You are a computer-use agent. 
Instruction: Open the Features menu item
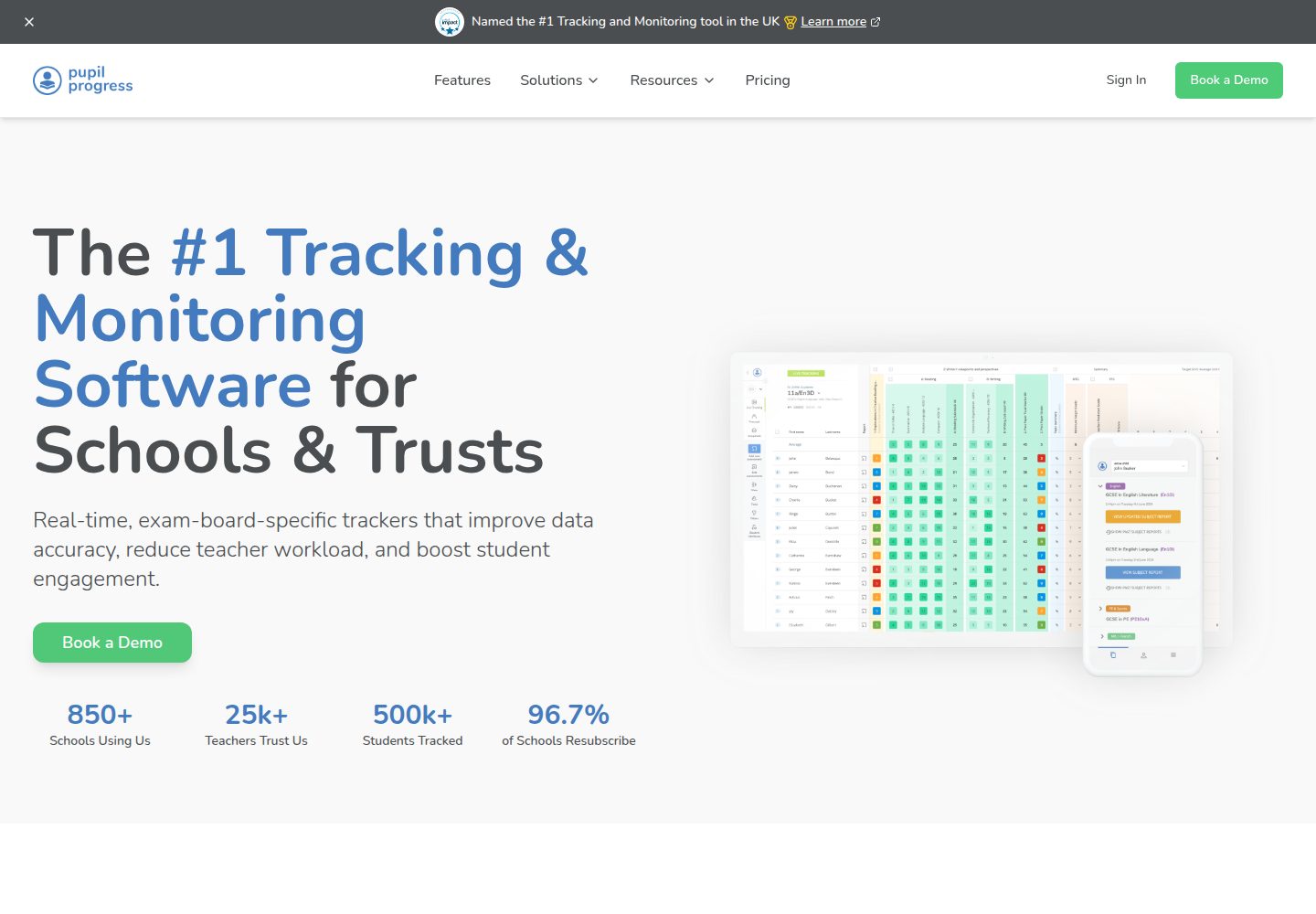[462, 80]
